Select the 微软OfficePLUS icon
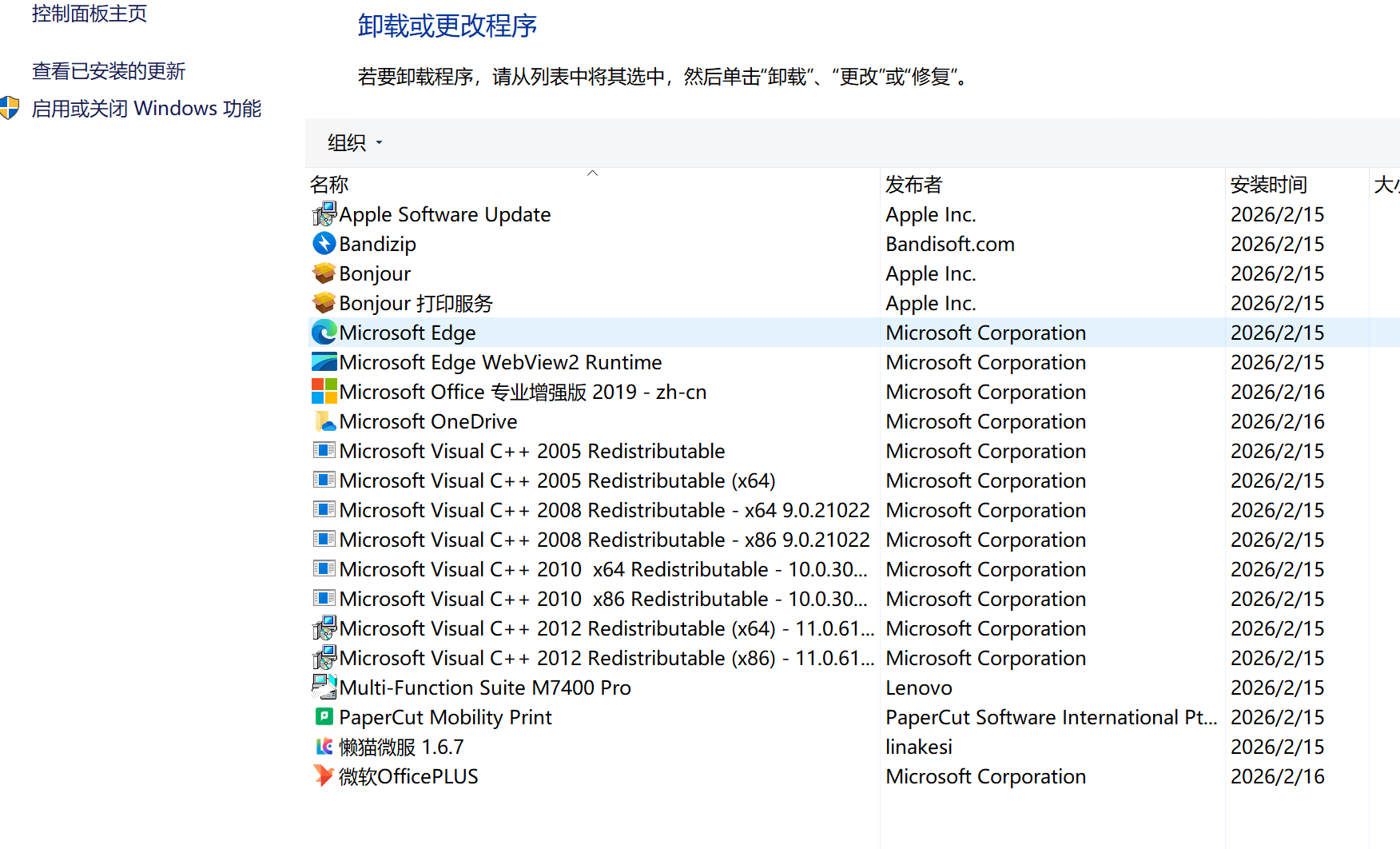Screen dimensions: 1400x849 click(x=324, y=775)
